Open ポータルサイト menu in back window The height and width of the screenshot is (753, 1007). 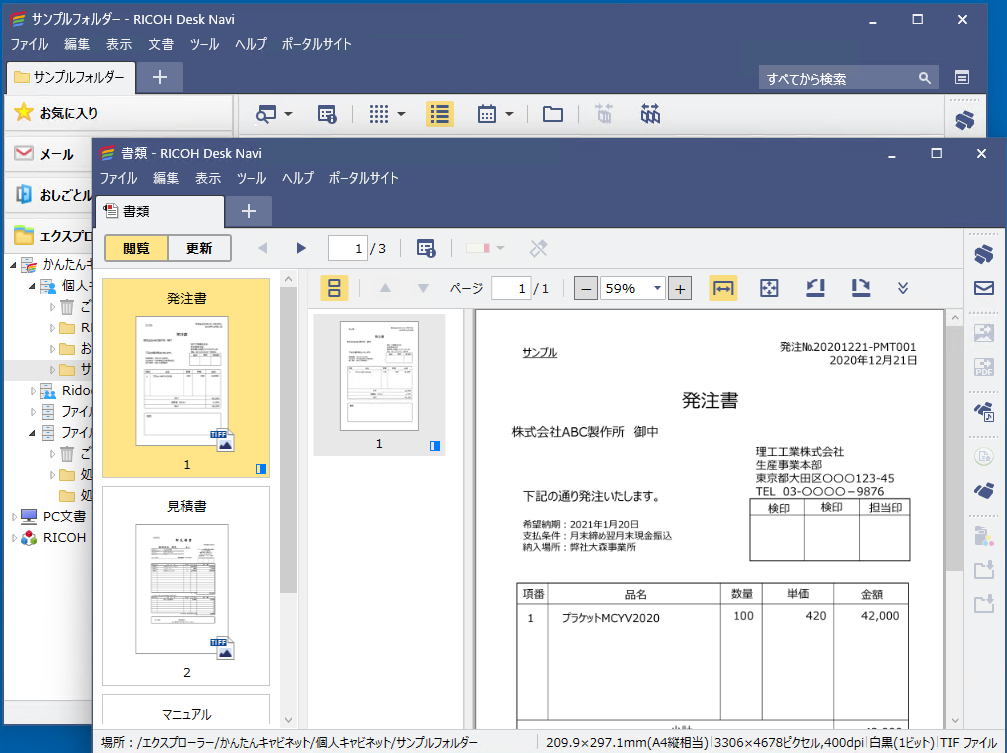316,44
